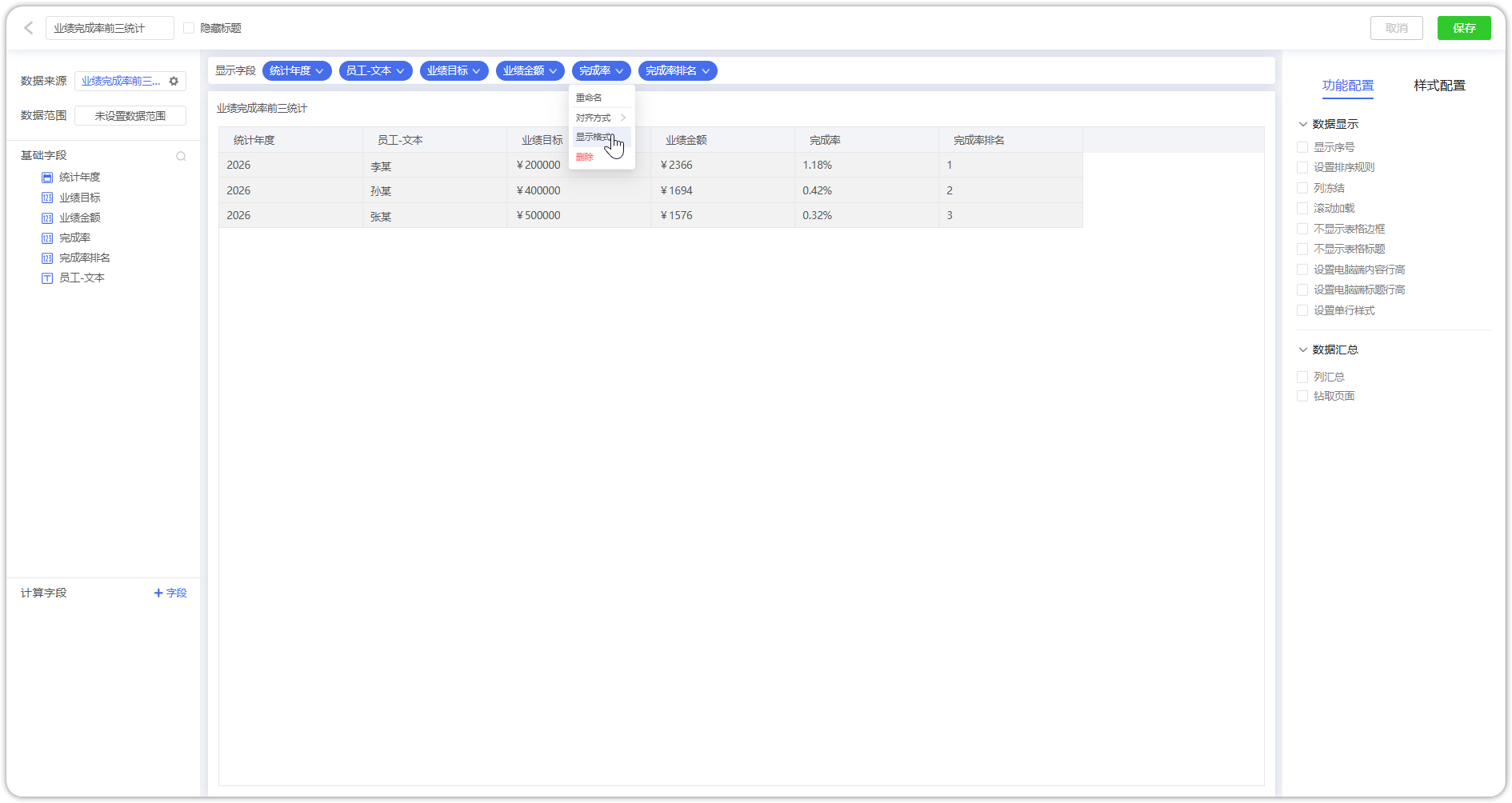Viewport: 1512px width, 803px height.
Task: Click the back arrow icon
Action: pyautogui.click(x=29, y=28)
